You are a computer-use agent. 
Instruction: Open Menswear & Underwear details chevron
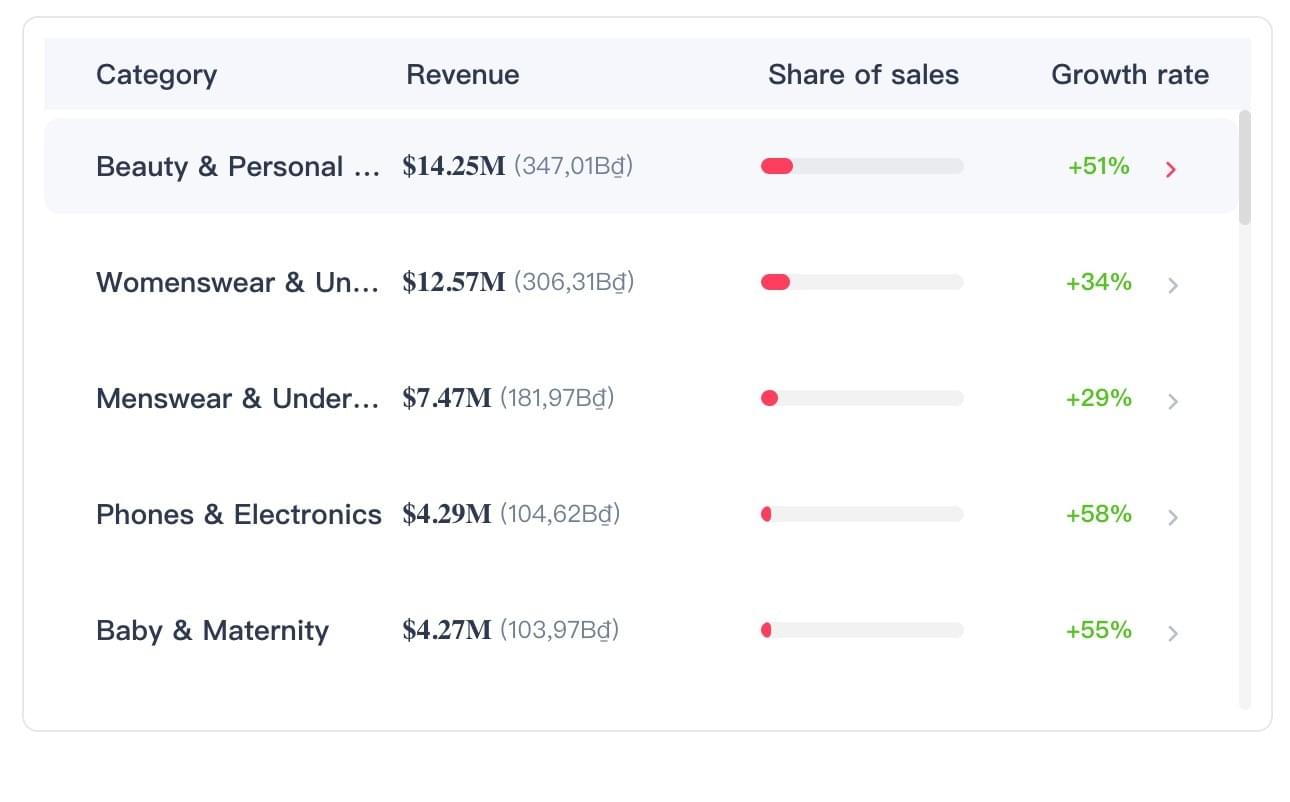click(1173, 401)
